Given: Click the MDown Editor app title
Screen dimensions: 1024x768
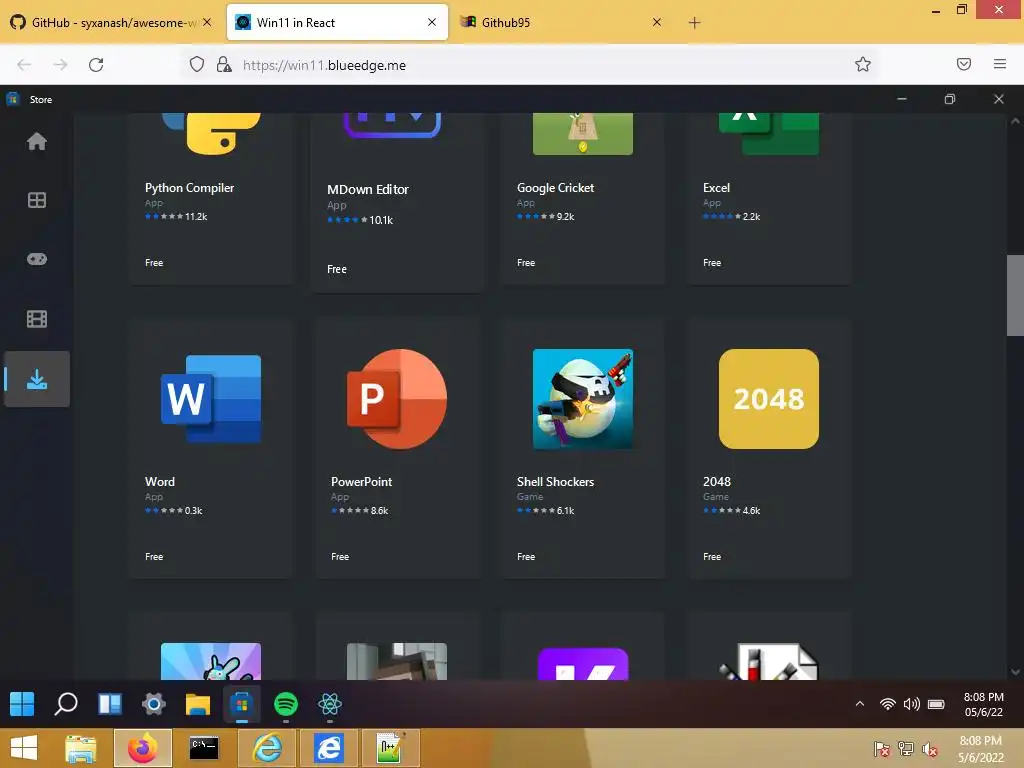Looking at the screenshot, I should click(368, 189).
